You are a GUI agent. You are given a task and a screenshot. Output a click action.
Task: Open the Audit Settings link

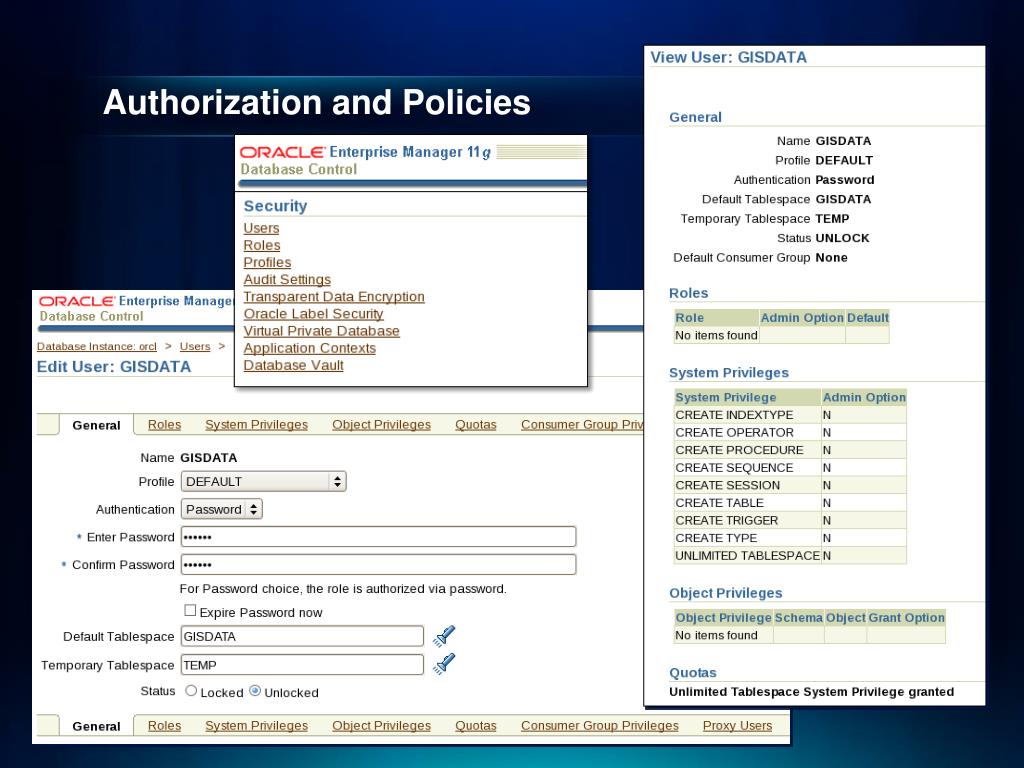(287, 280)
